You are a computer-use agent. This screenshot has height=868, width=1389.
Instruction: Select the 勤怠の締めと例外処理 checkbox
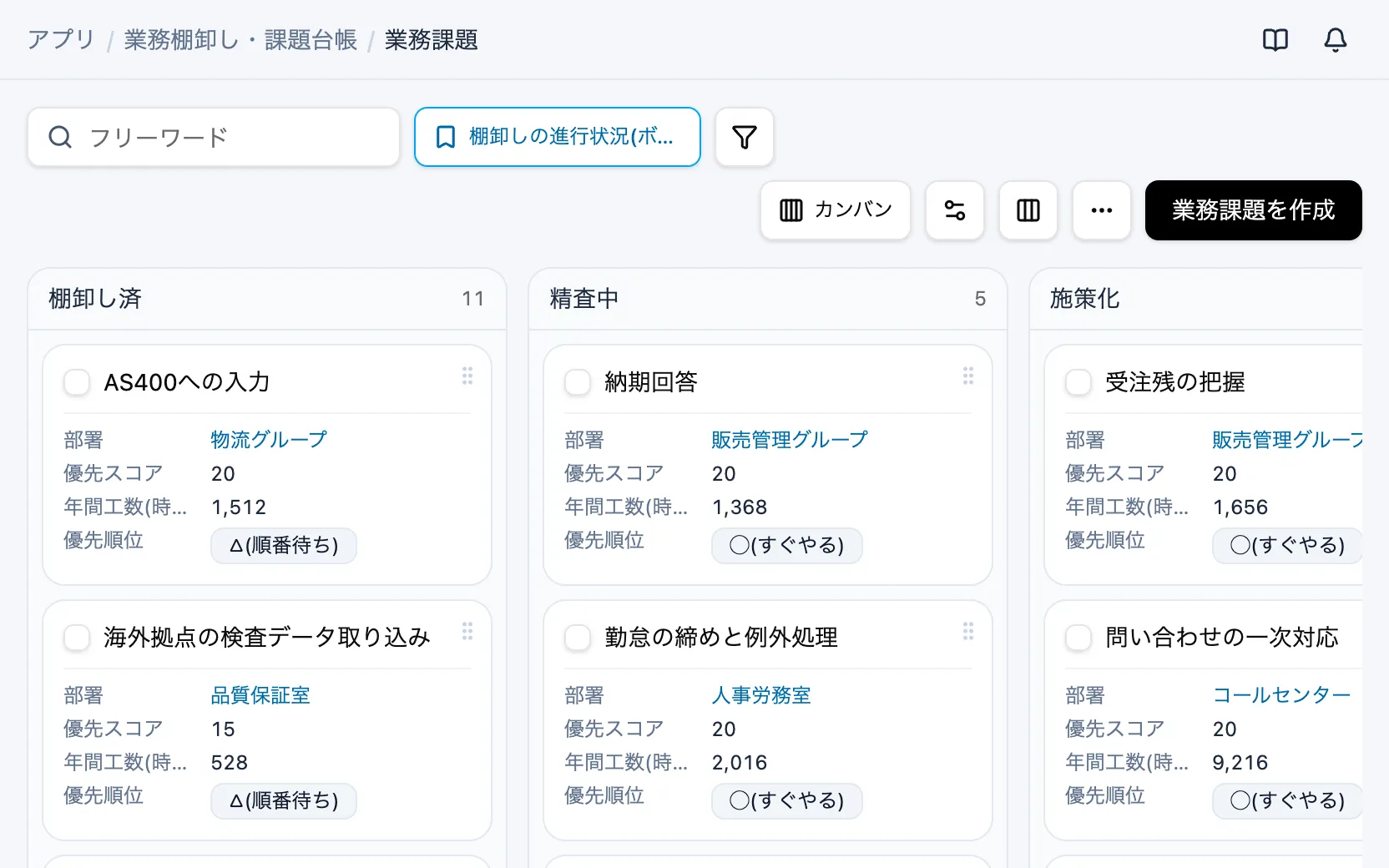(x=578, y=638)
